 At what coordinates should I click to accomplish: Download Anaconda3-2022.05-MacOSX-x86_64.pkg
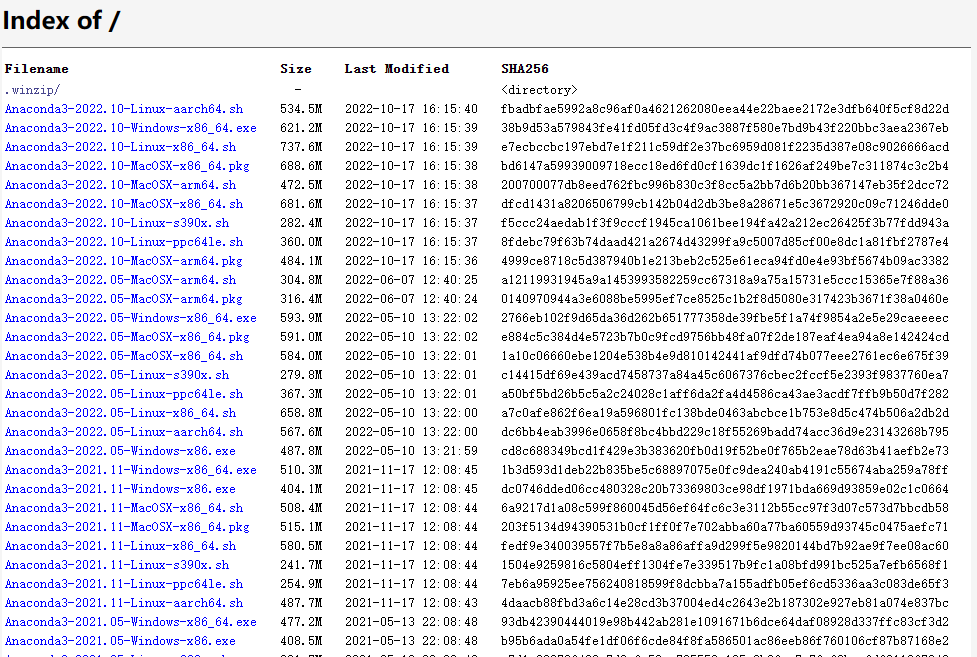pos(127,337)
